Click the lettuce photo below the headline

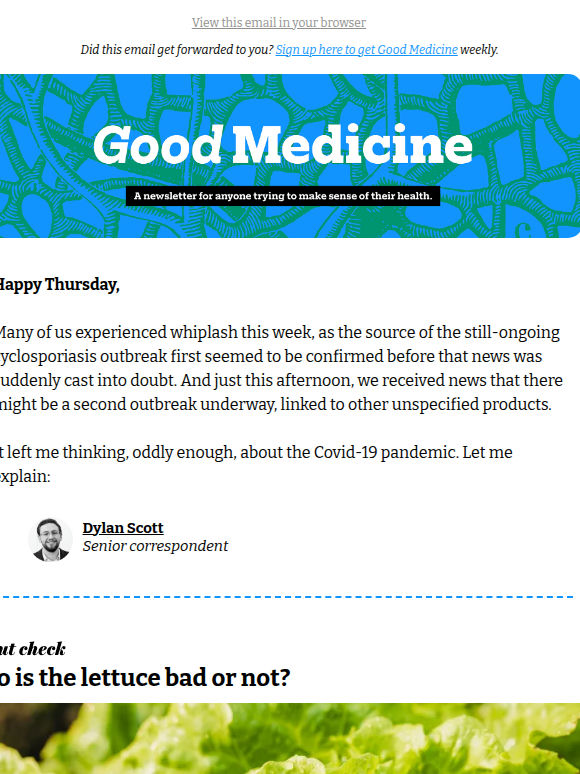coord(290,738)
